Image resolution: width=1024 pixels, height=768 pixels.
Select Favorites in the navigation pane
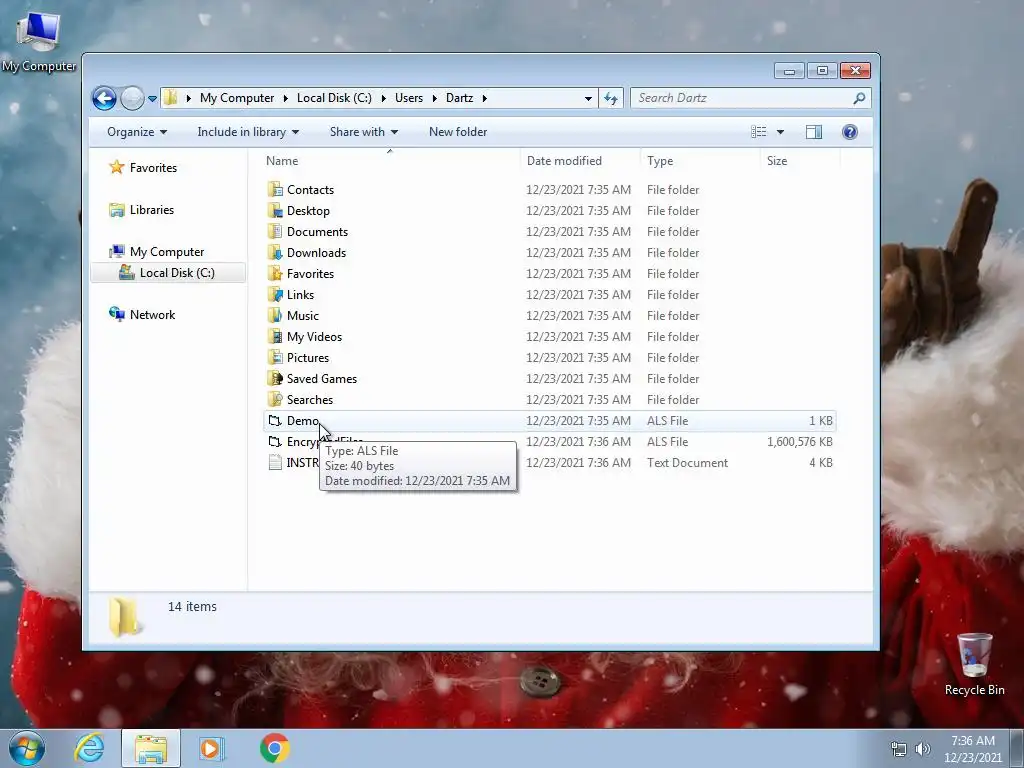153,168
